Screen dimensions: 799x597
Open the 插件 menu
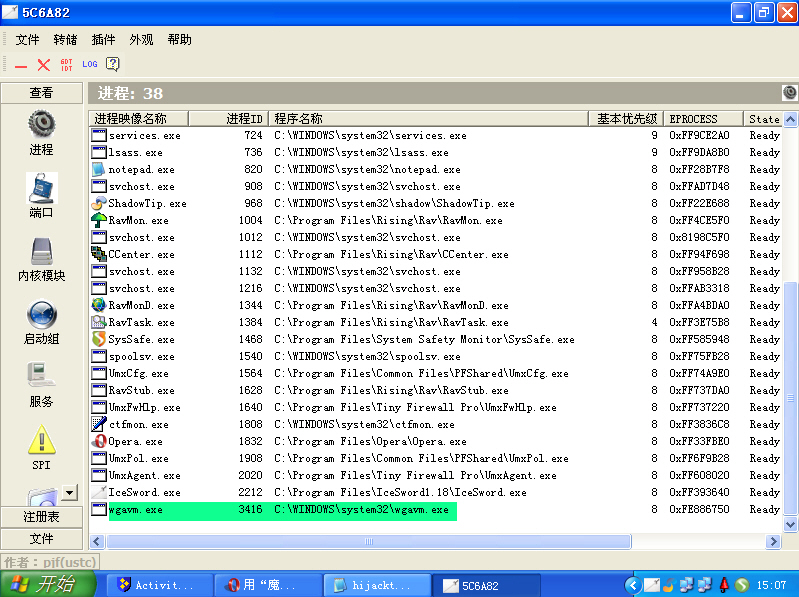pyautogui.click(x=103, y=40)
